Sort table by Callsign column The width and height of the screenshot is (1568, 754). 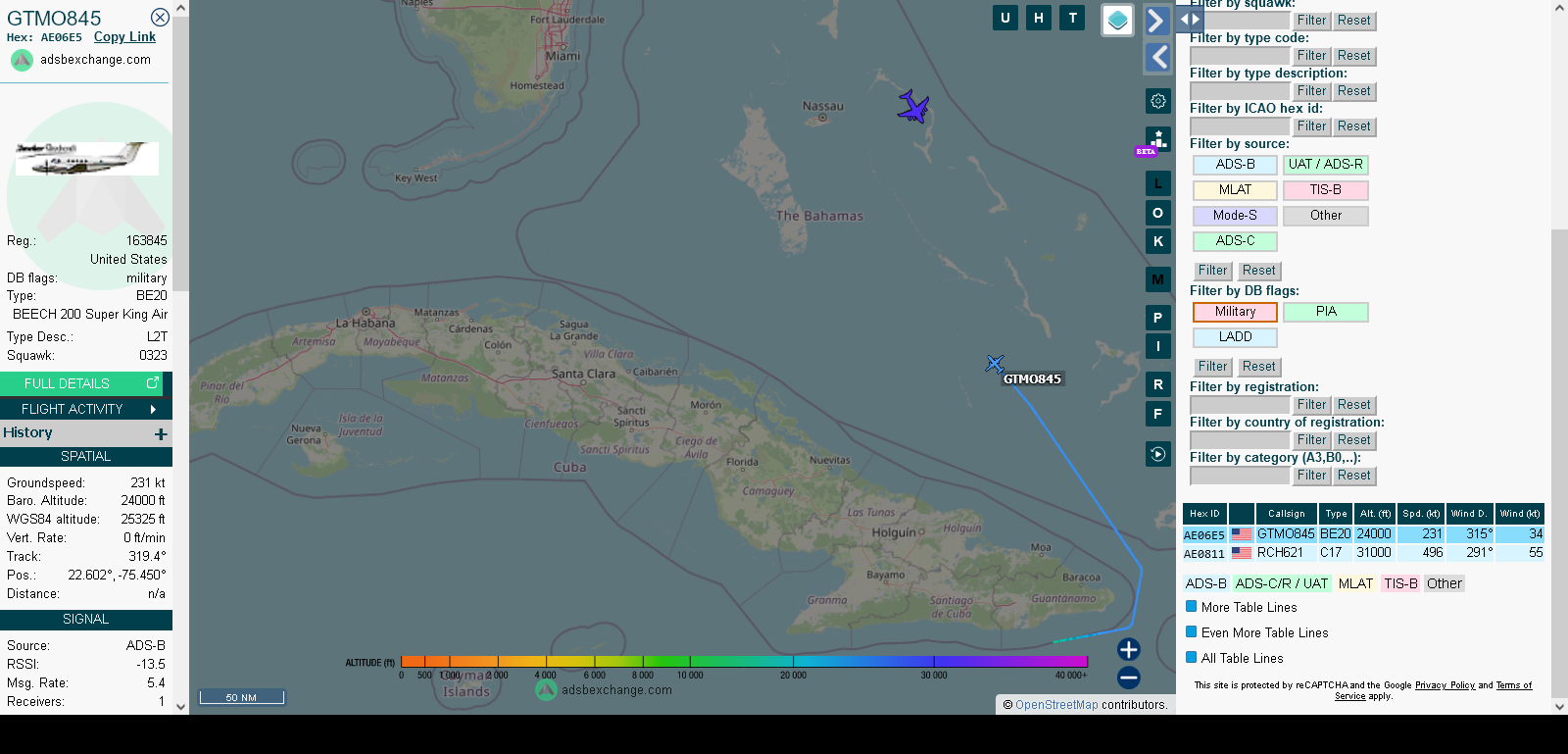1286,514
